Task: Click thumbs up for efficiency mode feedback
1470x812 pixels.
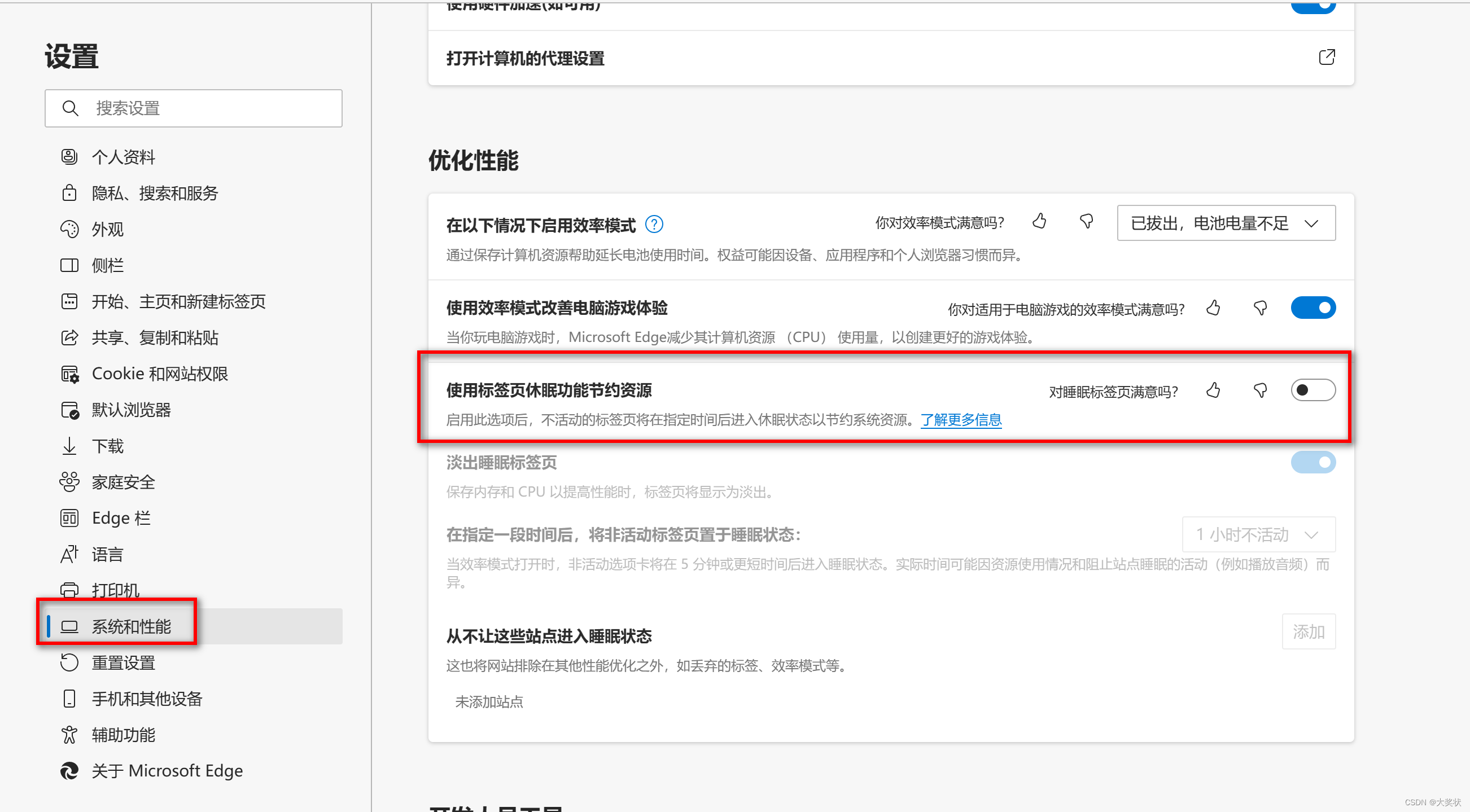Action: point(1039,222)
